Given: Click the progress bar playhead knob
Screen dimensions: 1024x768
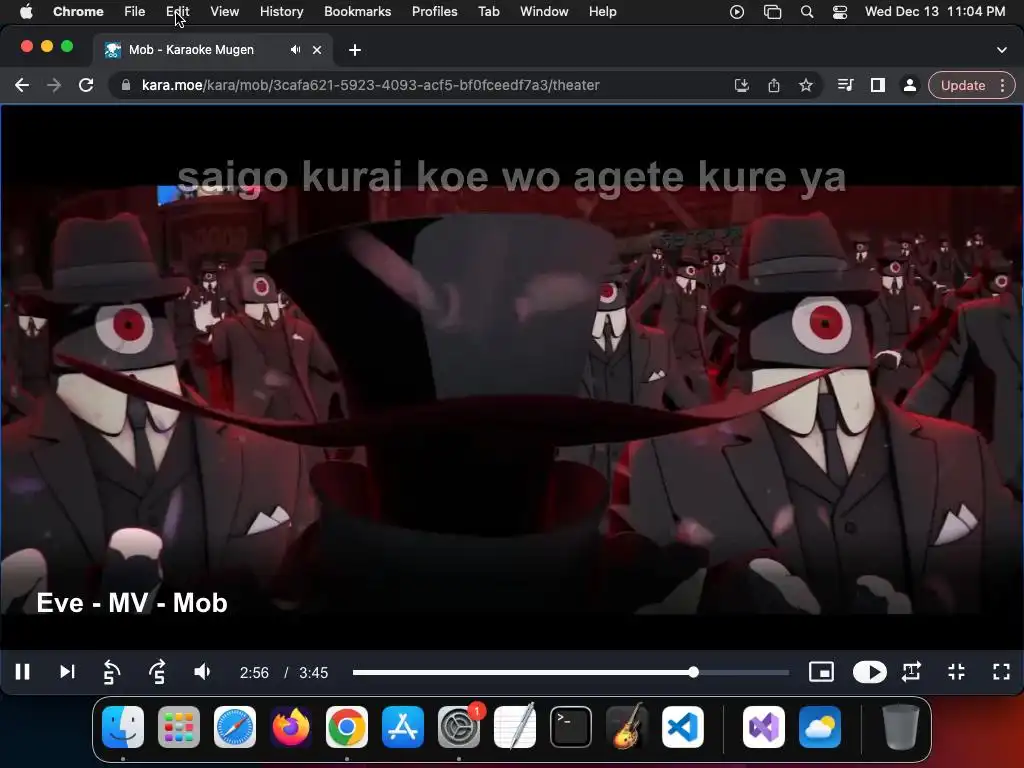Looking at the screenshot, I should point(694,672).
